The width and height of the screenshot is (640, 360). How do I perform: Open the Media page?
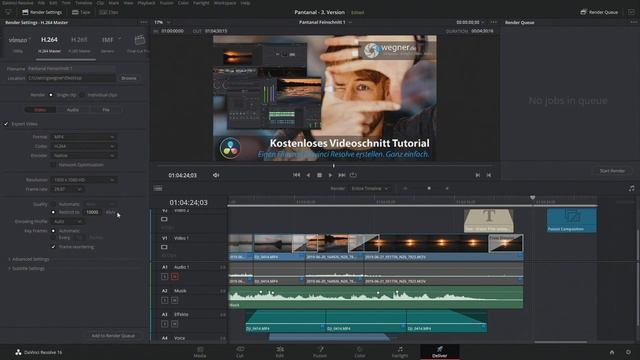pos(200,352)
